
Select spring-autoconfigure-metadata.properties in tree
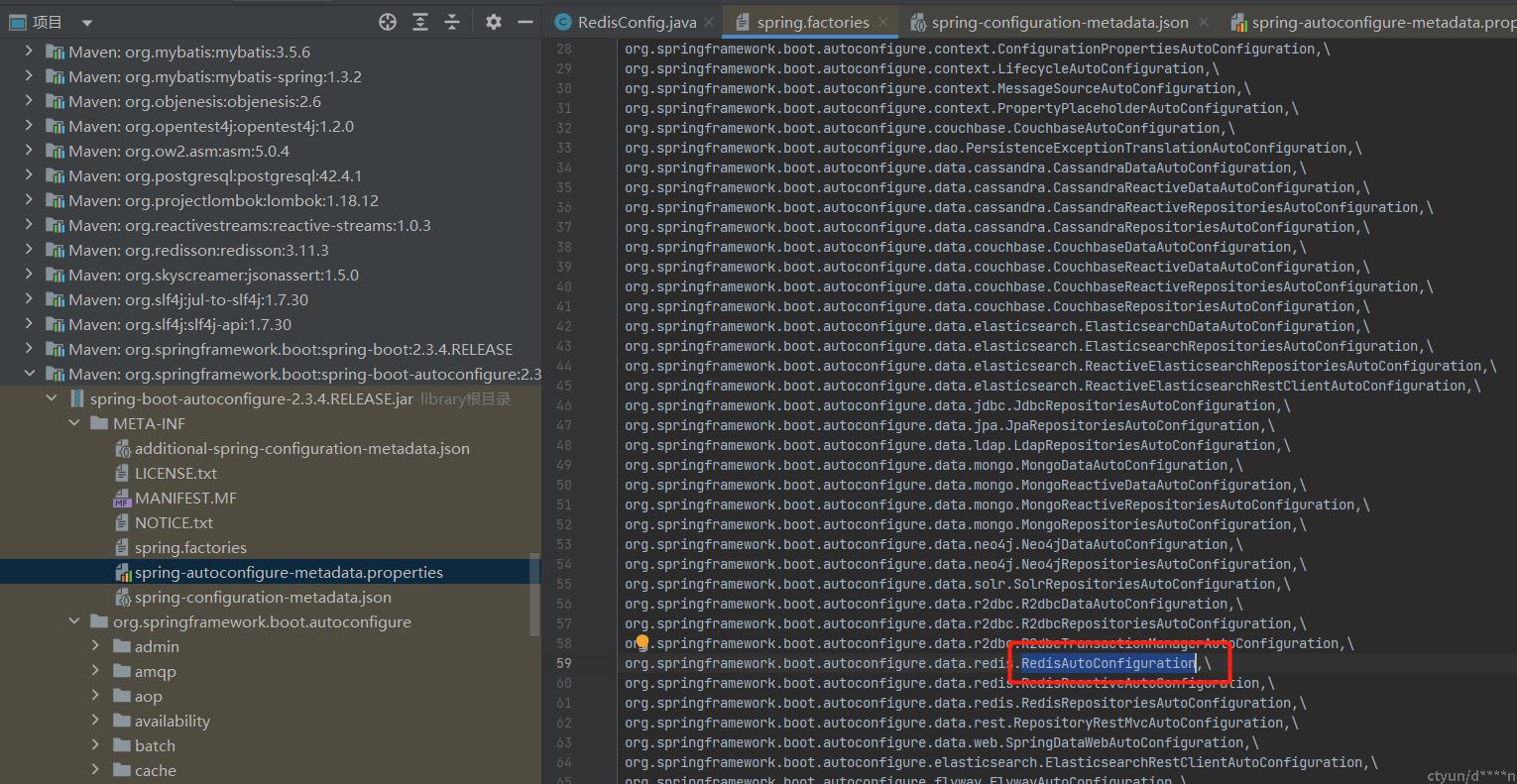point(289,572)
